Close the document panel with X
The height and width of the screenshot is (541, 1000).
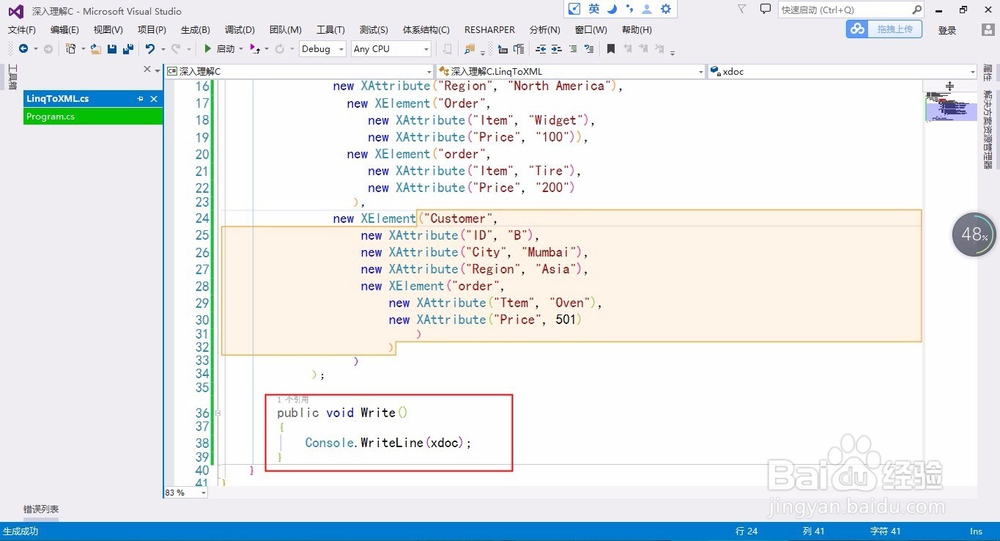[147, 70]
